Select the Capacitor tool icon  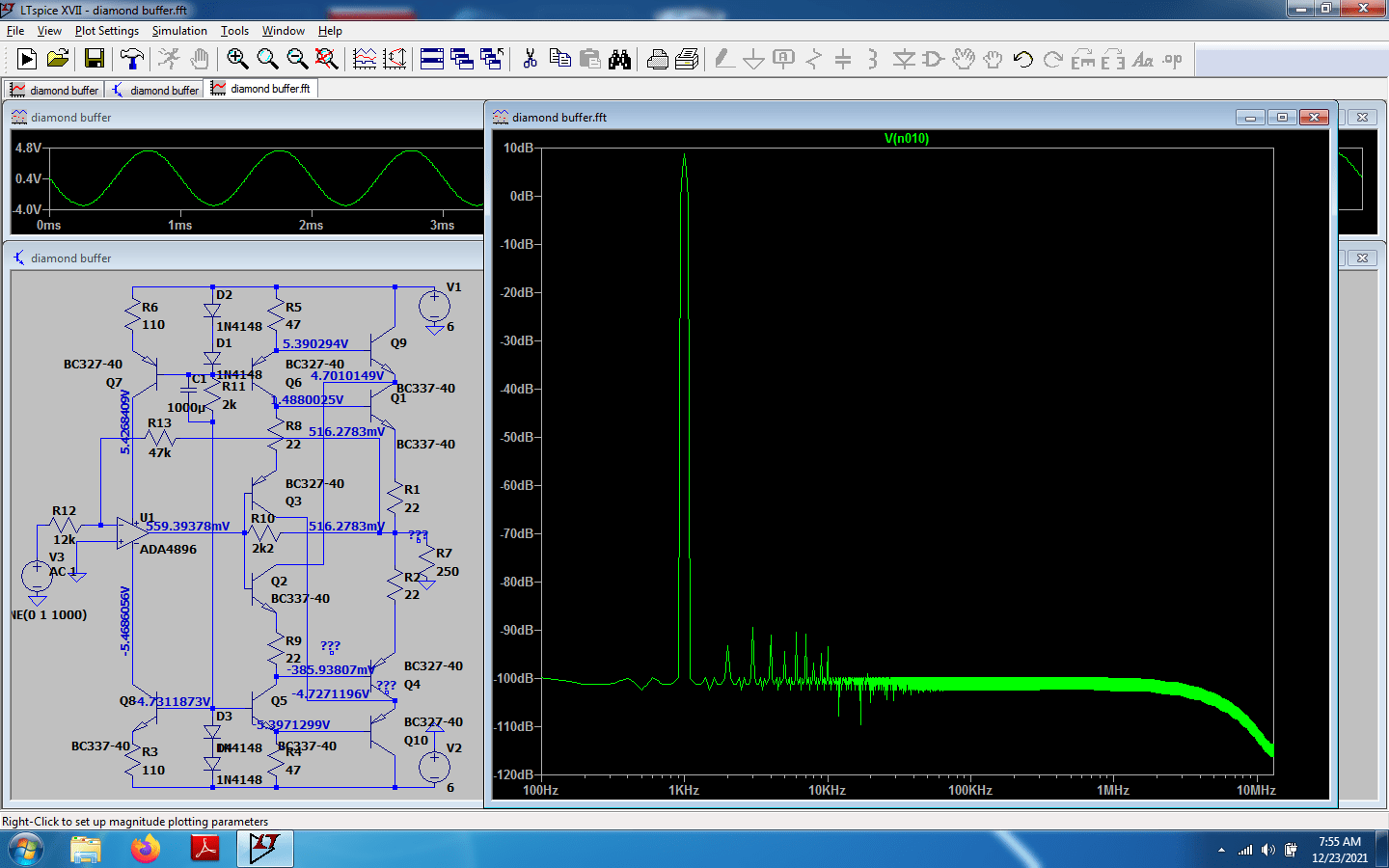coord(843,59)
